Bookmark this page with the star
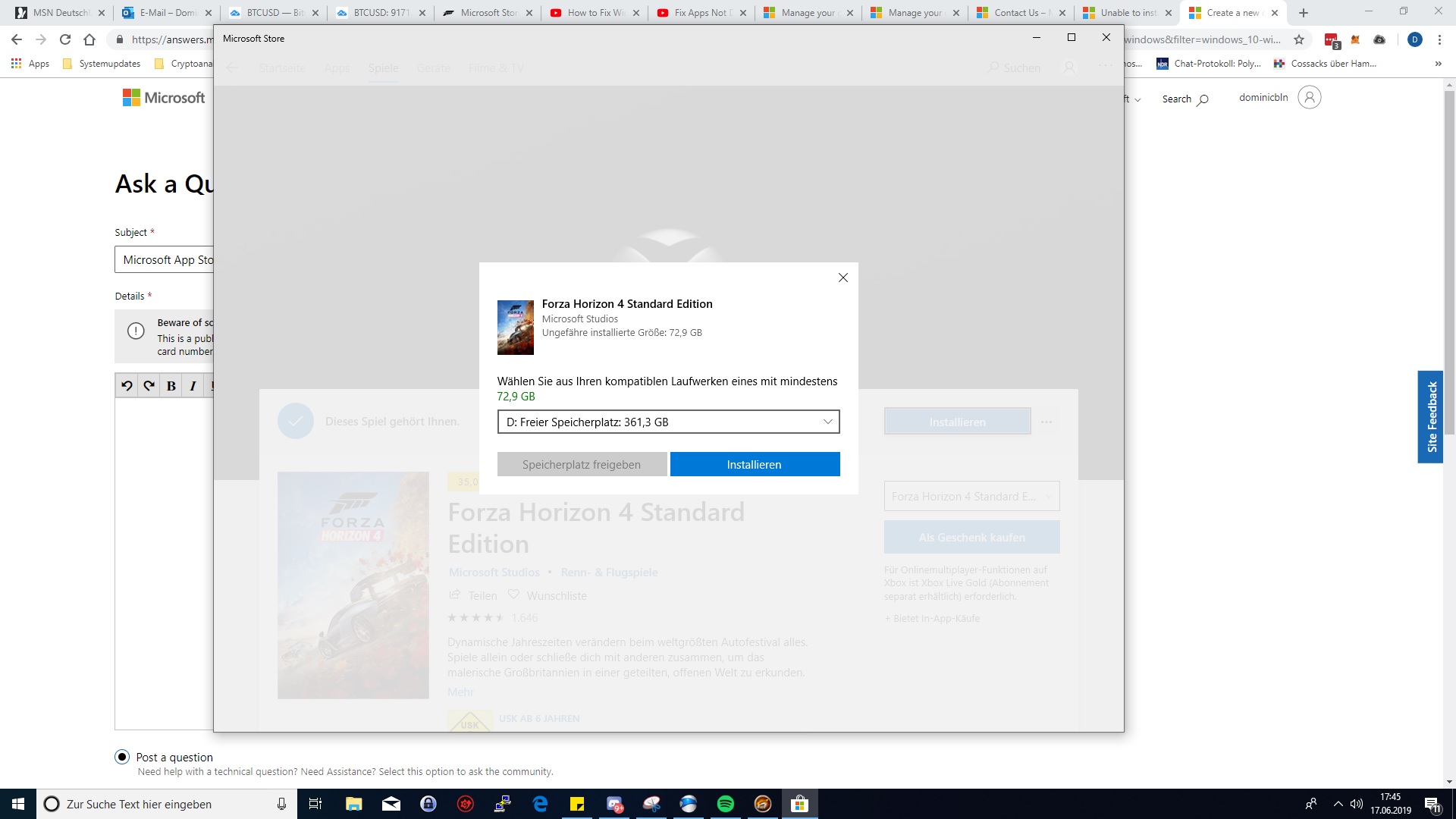Screen dimensions: 1456x819 [1299, 39]
